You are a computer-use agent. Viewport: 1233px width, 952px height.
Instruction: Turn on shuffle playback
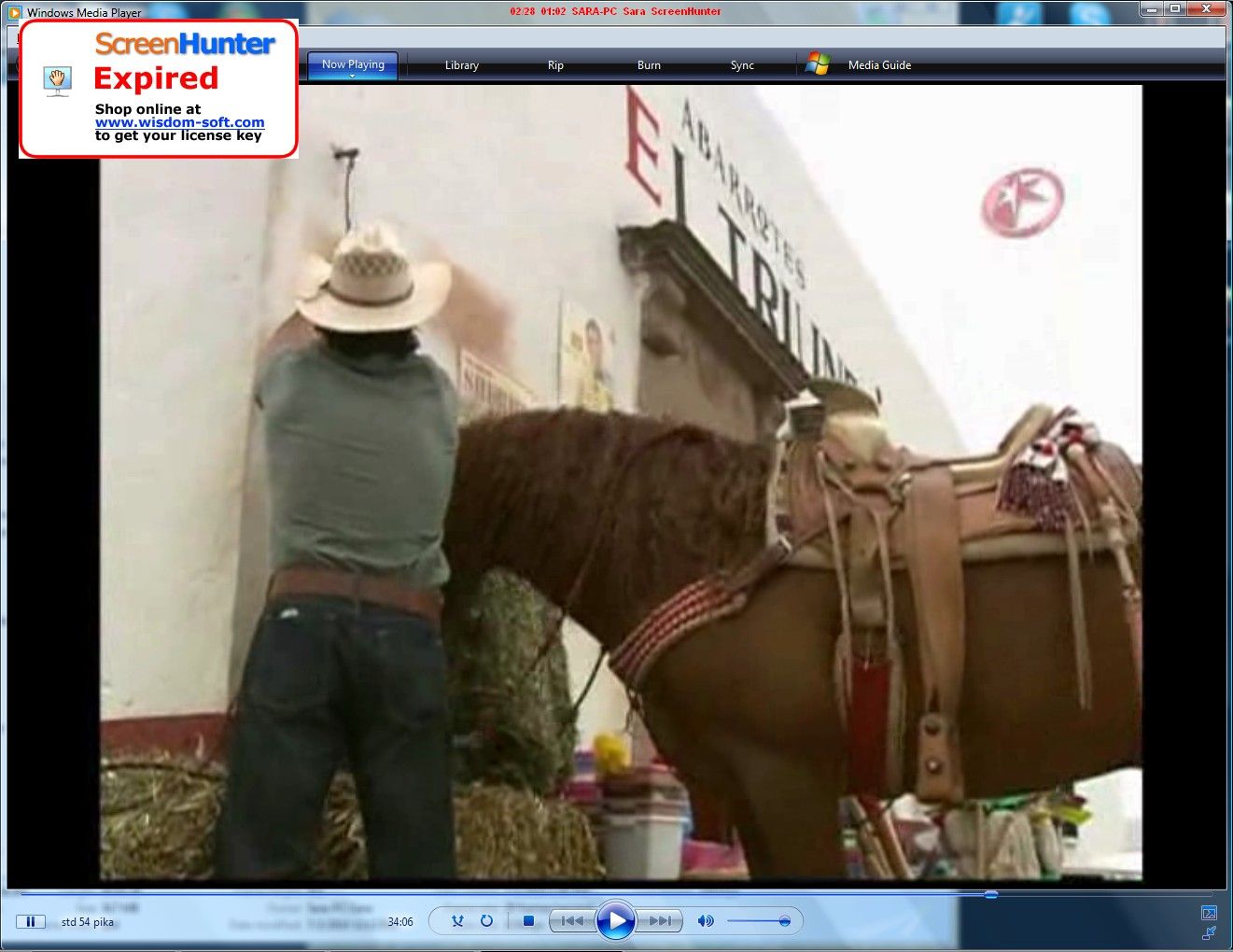click(457, 921)
